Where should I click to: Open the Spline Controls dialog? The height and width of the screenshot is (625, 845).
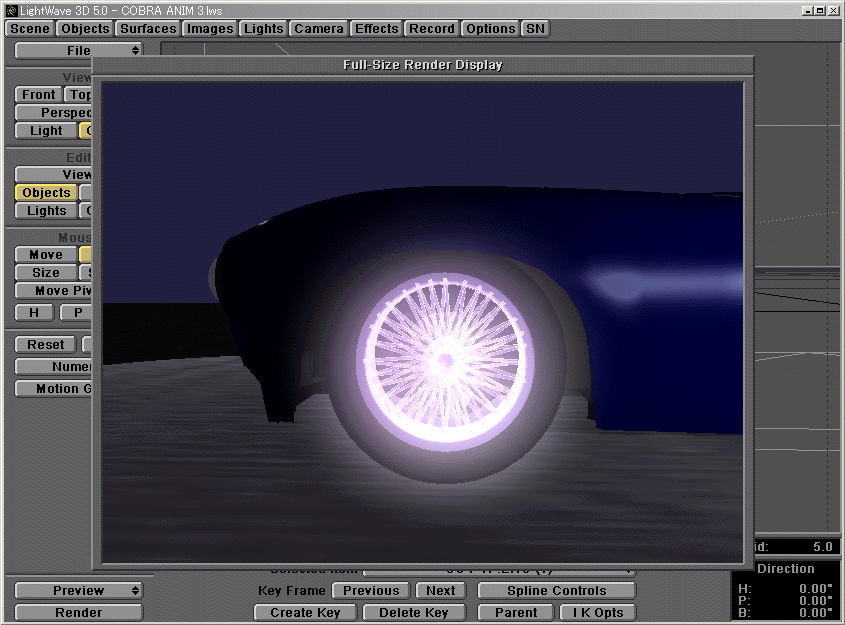point(556,590)
